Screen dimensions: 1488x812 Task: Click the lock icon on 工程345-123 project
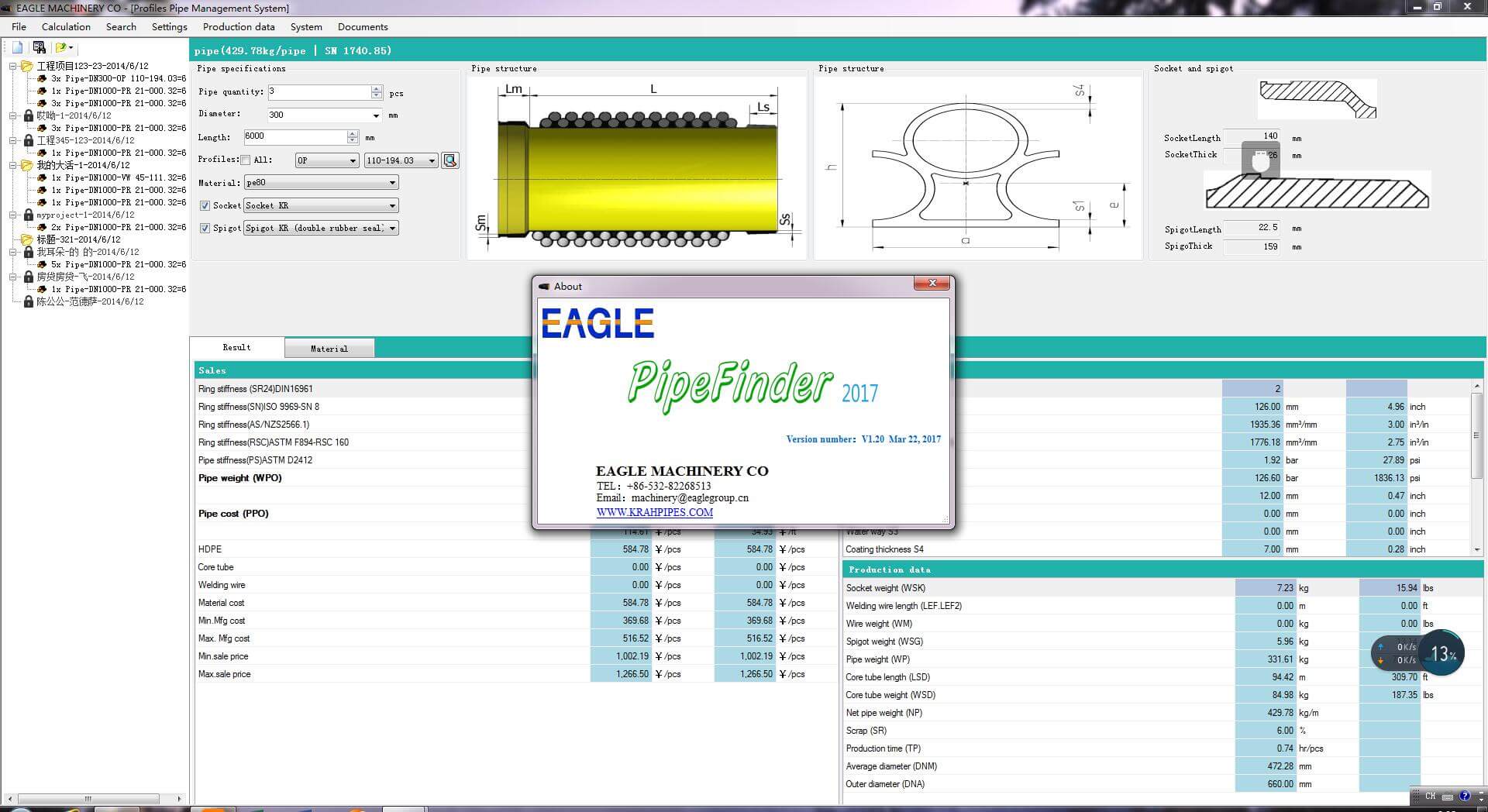pos(29,140)
